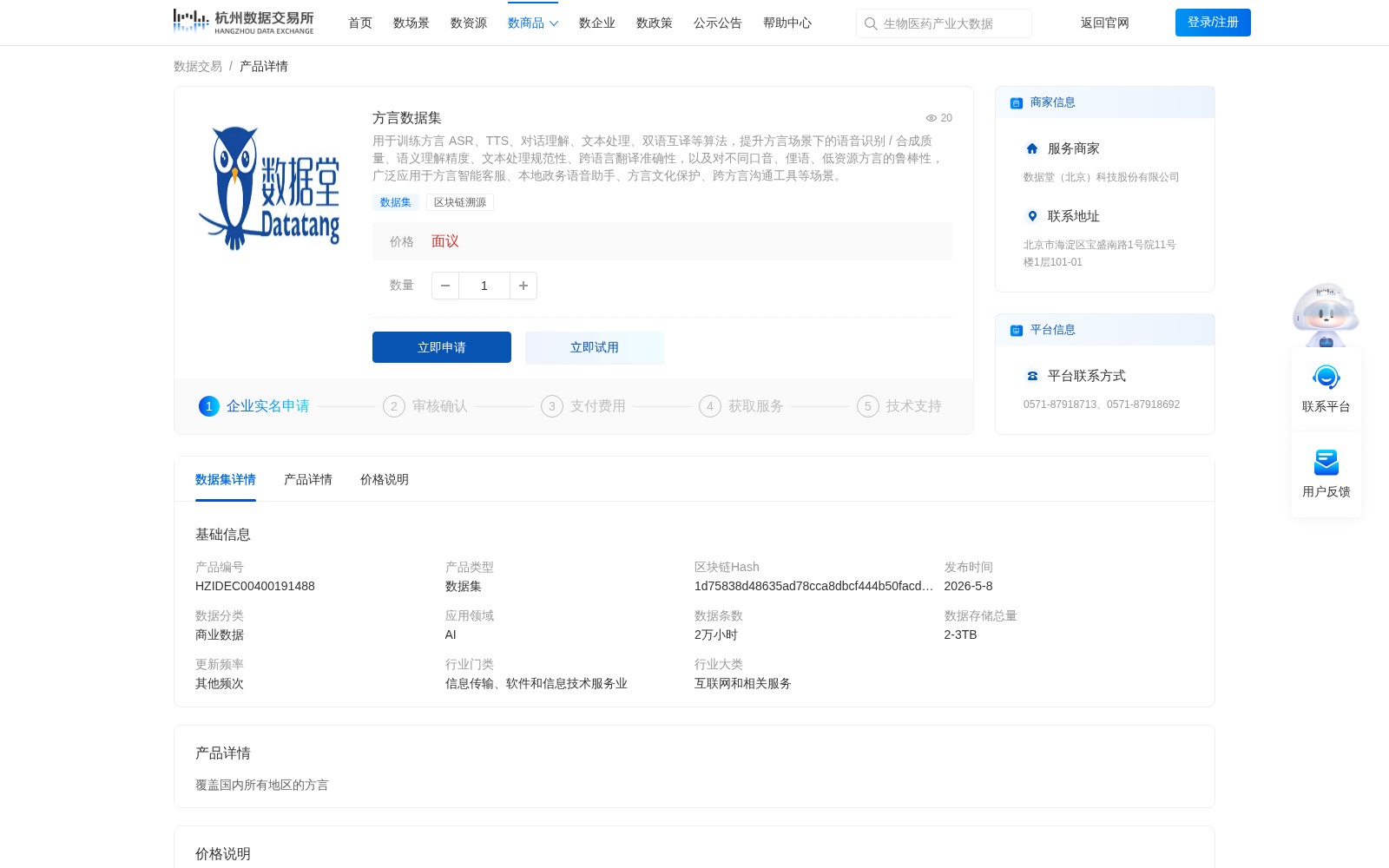Viewport: 1389px width, 868px height.
Task: Click step 2 审核确认
Action: pyautogui.click(x=425, y=406)
